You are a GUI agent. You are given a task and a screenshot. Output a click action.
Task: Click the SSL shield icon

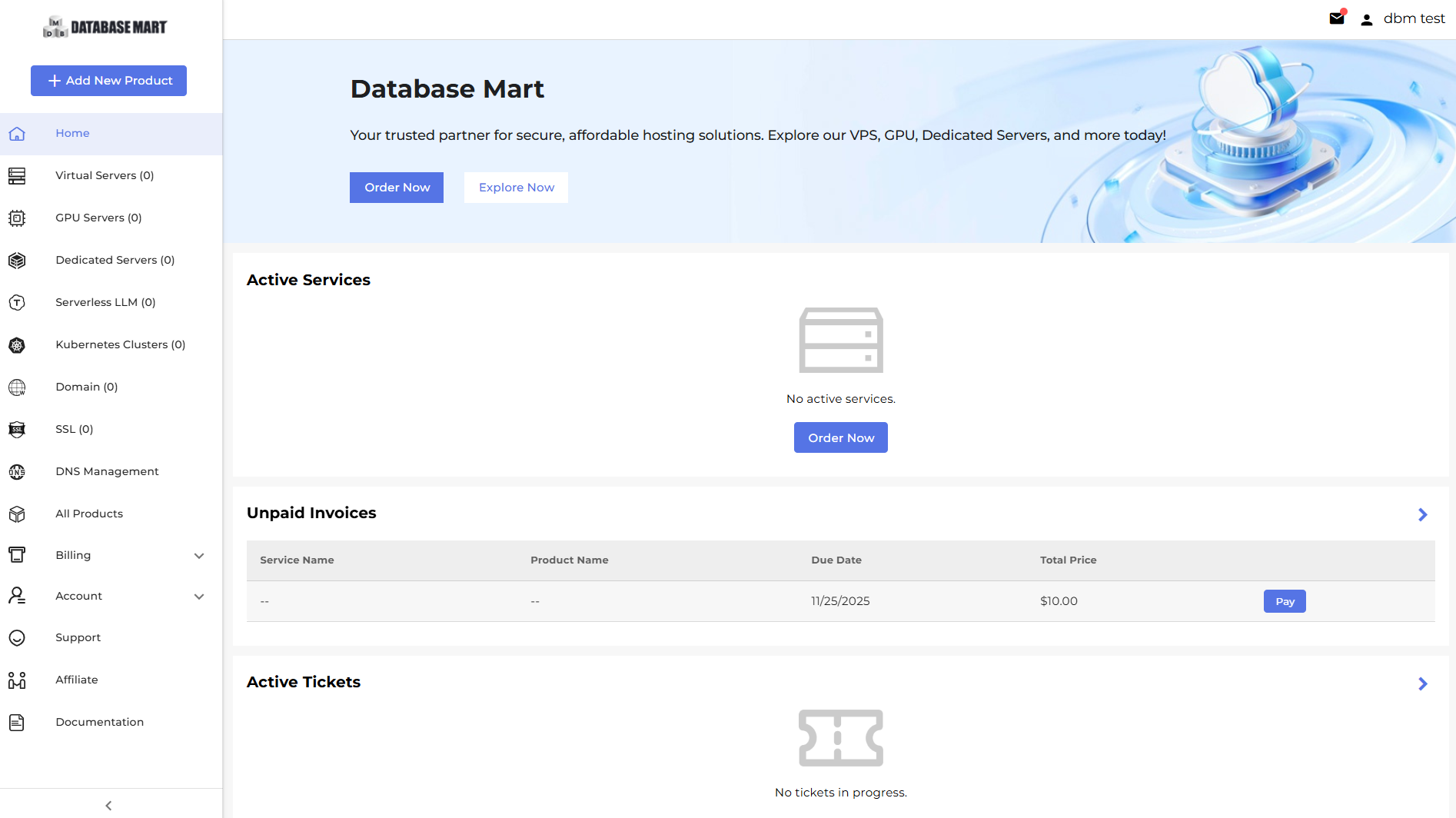17,430
